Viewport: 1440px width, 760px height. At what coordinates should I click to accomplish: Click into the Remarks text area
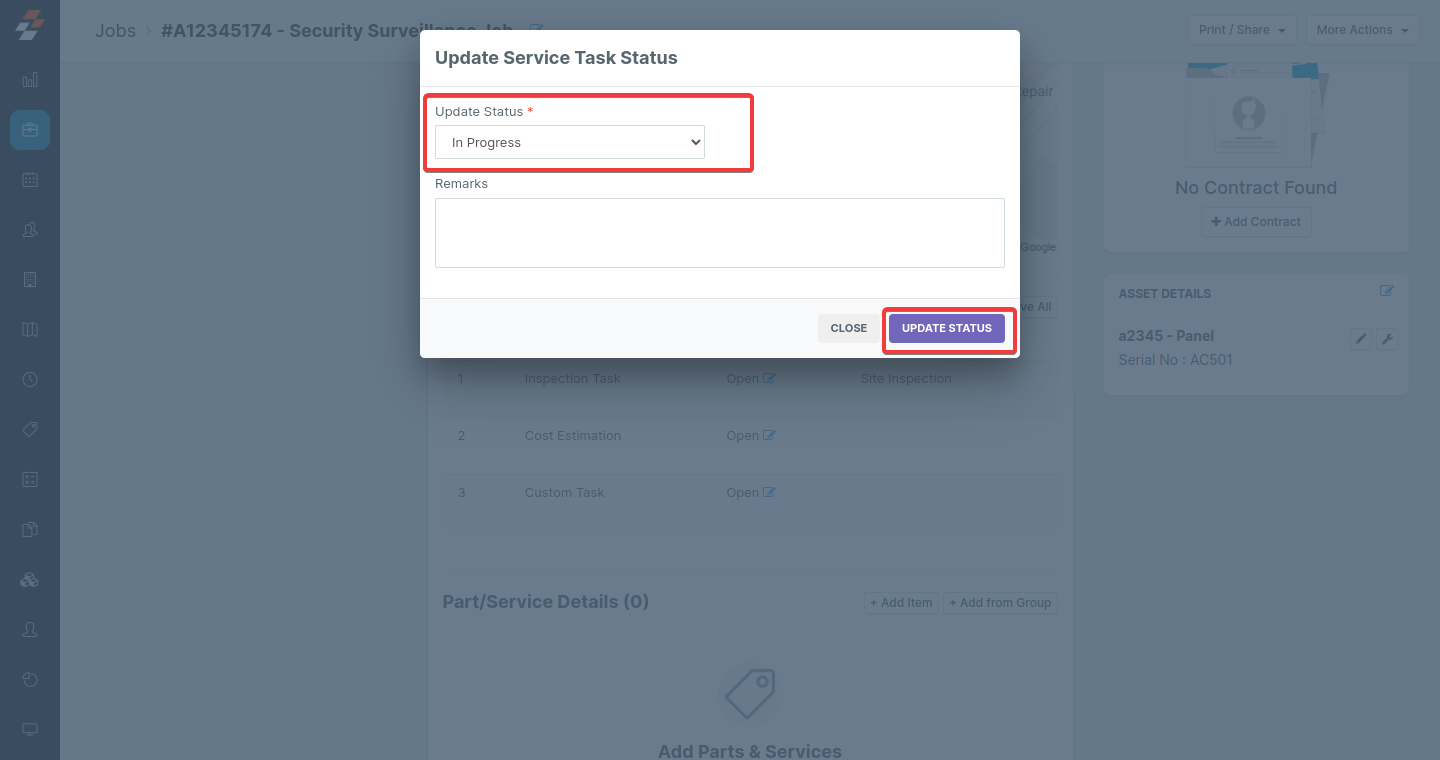pyautogui.click(x=719, y=232)
